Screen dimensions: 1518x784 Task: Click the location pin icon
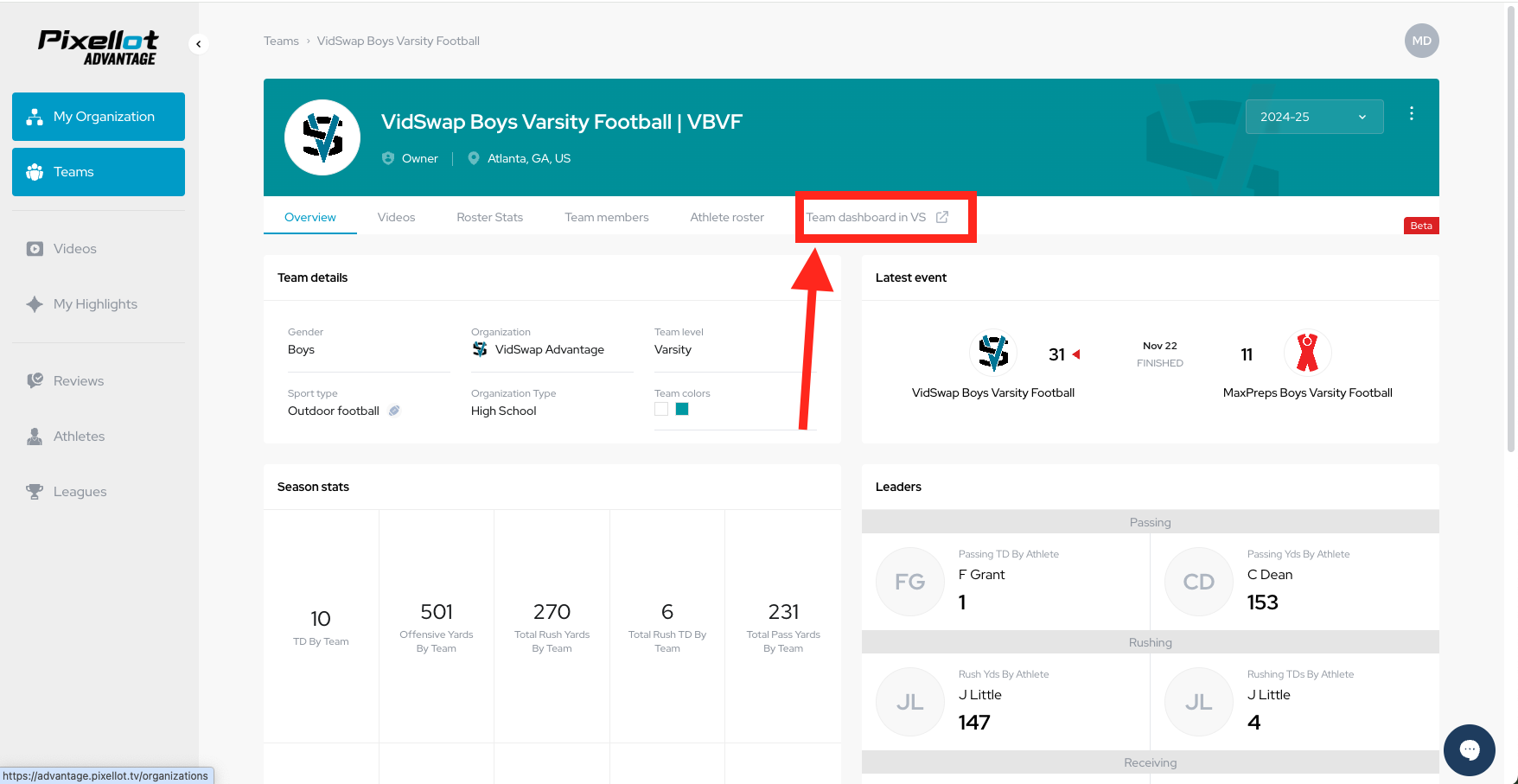click(x=474, y=158)
